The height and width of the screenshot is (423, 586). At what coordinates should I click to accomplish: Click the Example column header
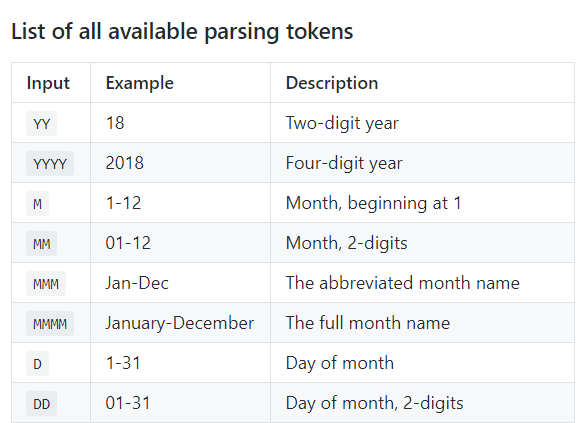coord(140,83)
